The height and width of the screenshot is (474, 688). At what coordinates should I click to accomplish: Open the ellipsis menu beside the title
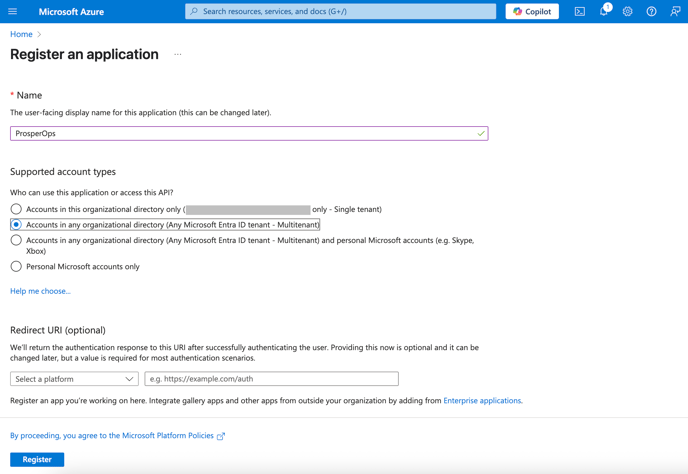pos(178,54)
